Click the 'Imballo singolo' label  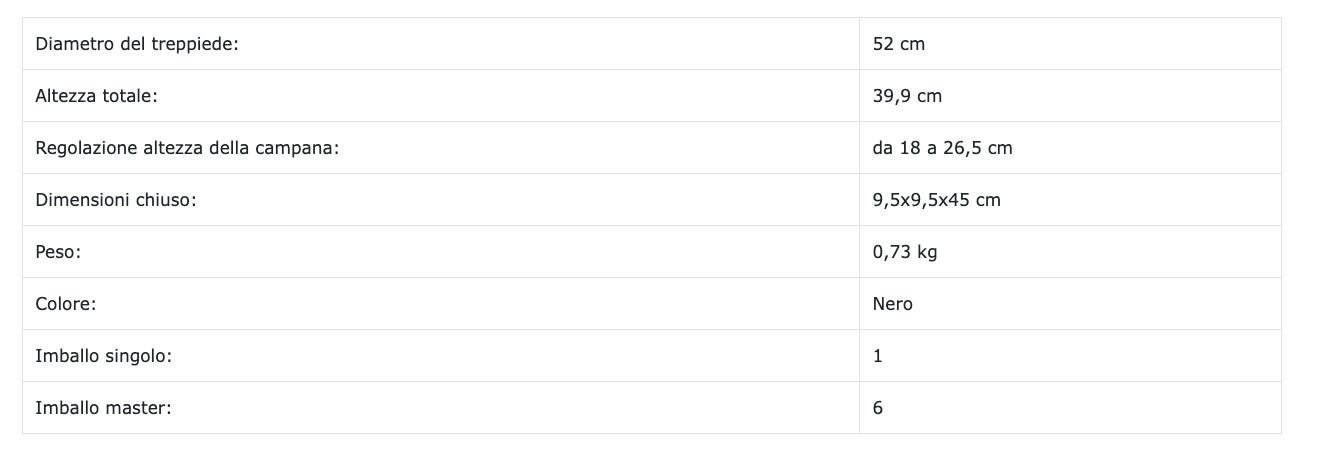(x=104, y=356)
